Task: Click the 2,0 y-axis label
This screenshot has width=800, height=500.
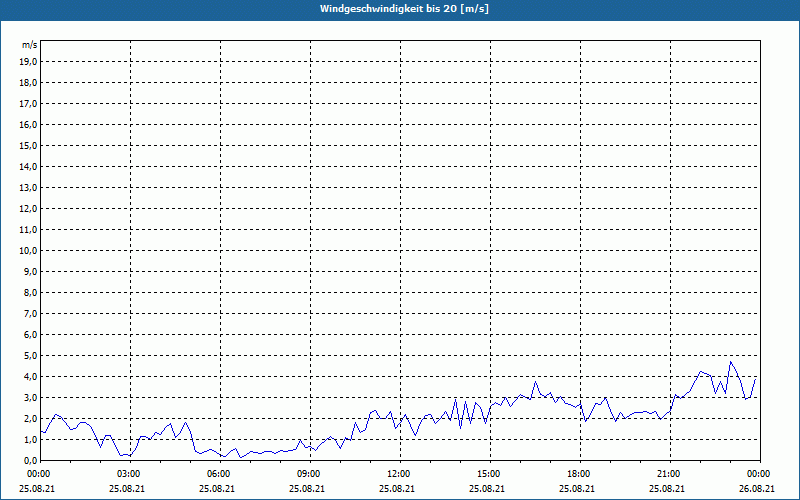Action: tap(30, 418)
